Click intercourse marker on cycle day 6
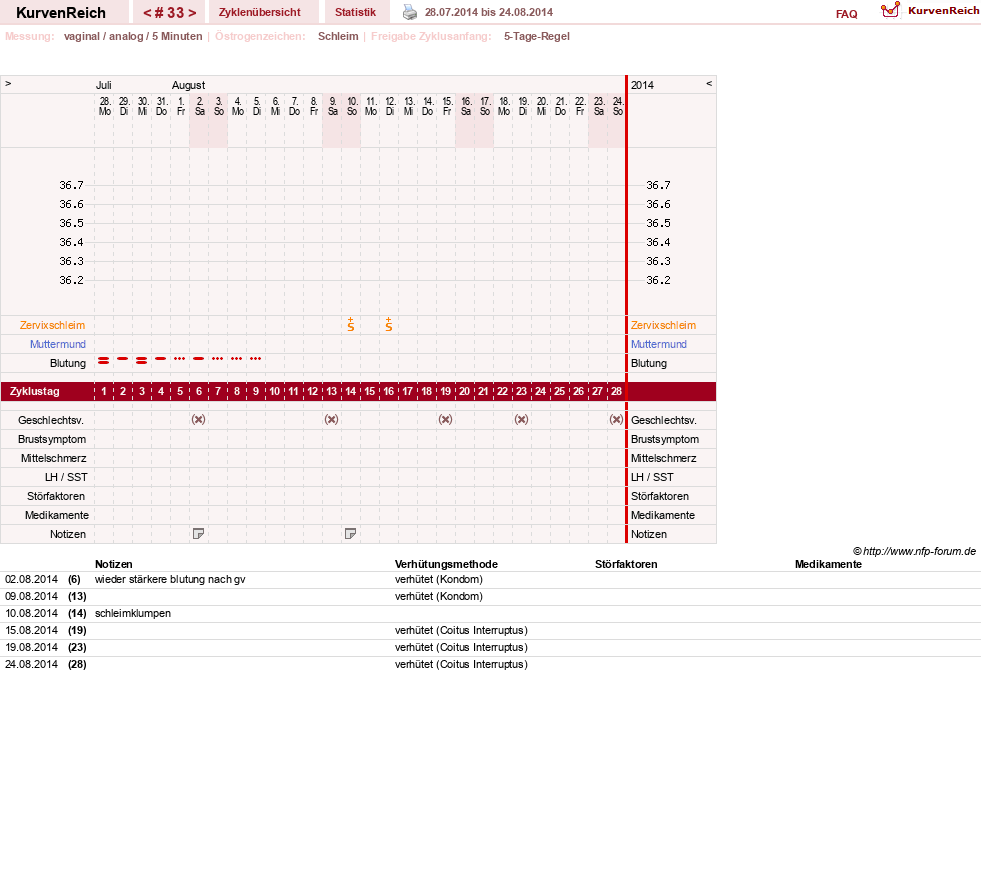981x883 pixels. [198, 419]
